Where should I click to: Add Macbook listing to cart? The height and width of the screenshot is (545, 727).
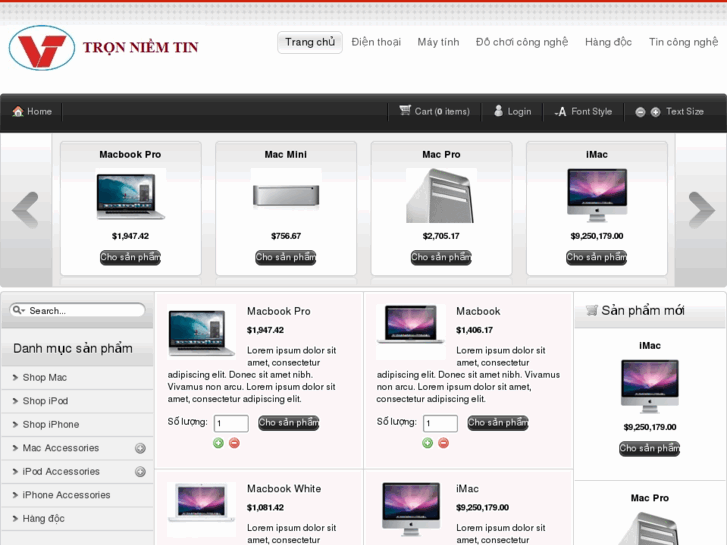pyautogui.click(x=497, y=423)
